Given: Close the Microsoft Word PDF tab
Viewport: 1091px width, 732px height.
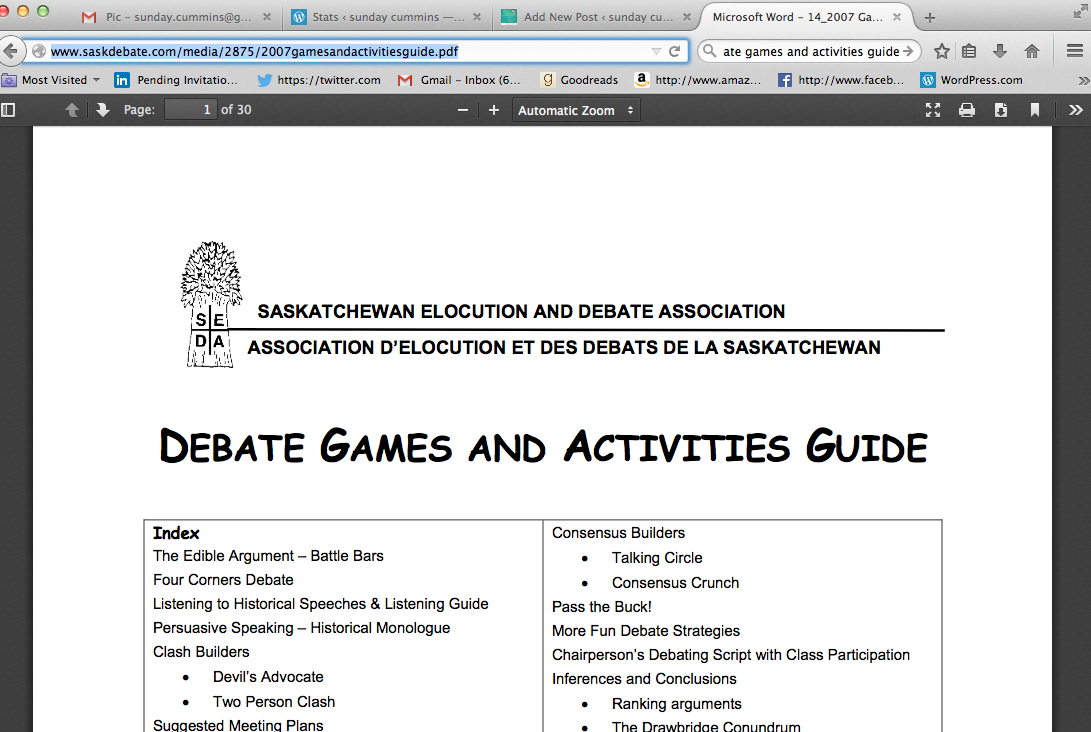Looking at the screenshot, I should 898,17.
